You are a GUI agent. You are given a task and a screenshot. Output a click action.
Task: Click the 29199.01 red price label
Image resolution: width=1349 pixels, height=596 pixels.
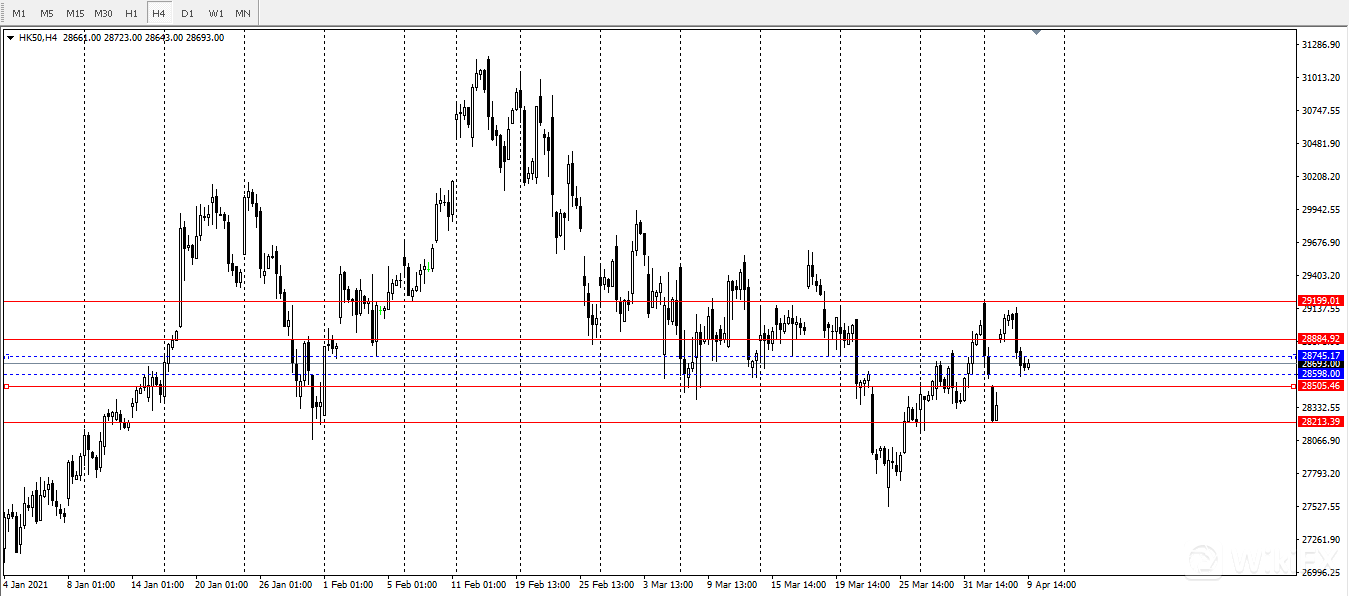[x=1320, y=300]
